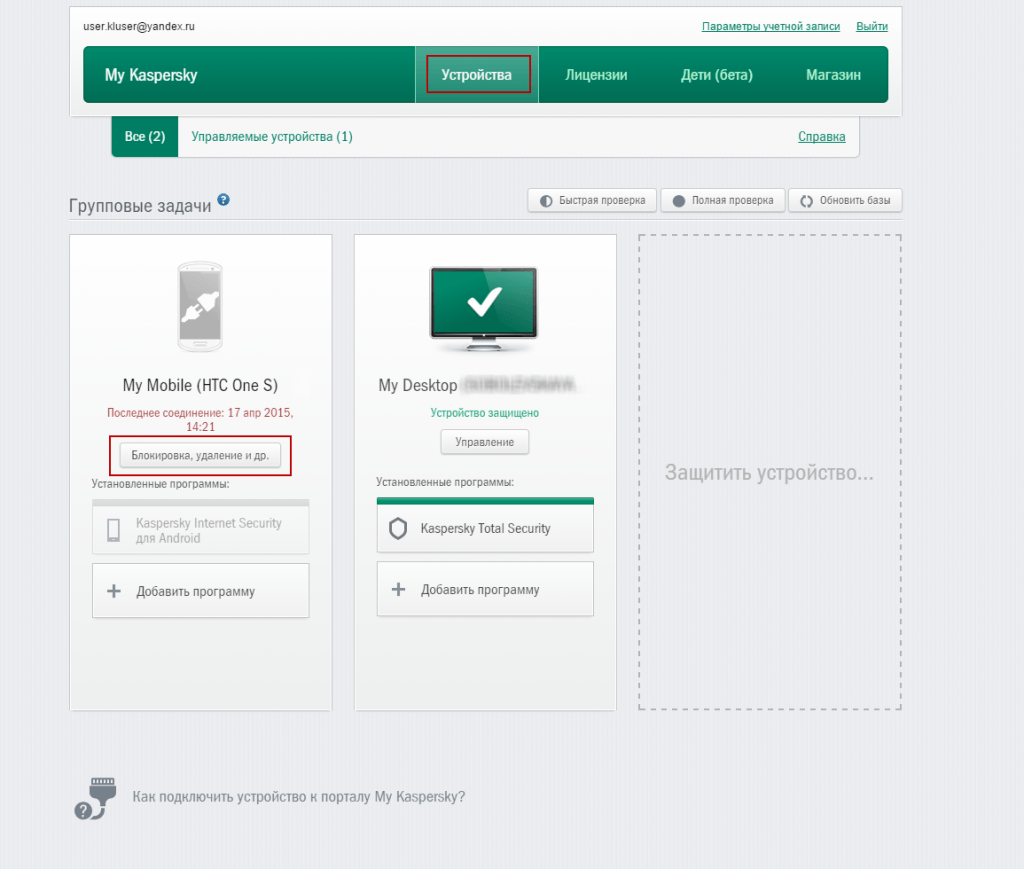Show Управляемые устройства (1) filter
The height and width of the screenshot is (869, 1024).
pos(272,137)
